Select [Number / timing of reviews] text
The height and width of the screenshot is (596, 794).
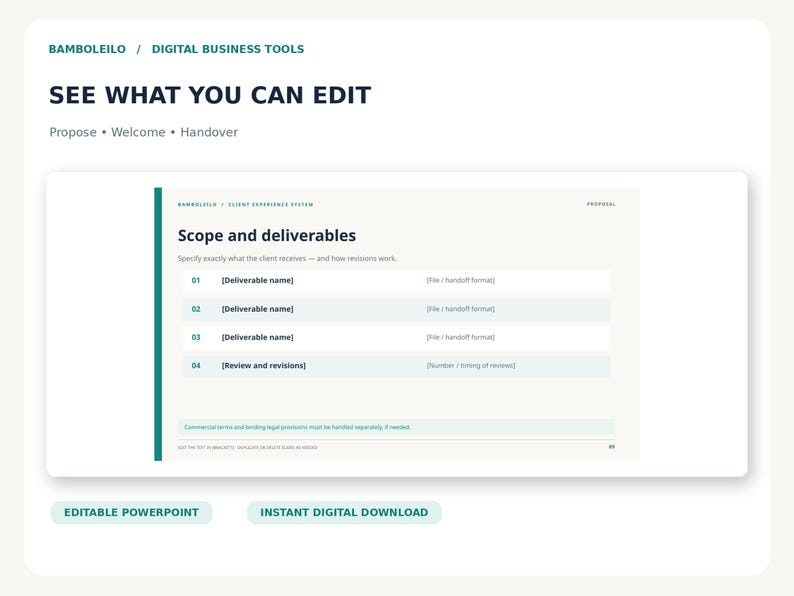(470, 366)
